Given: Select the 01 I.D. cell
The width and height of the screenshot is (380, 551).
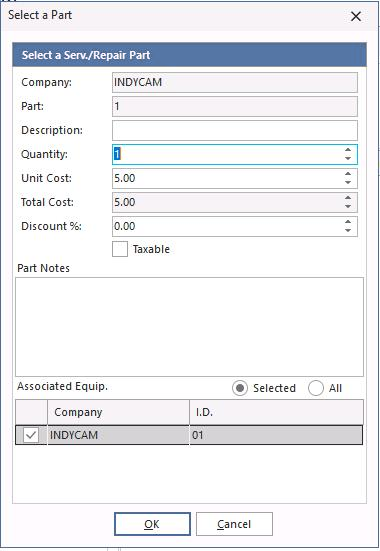Looking at the screenshot, I should click(x=276, y=435).
